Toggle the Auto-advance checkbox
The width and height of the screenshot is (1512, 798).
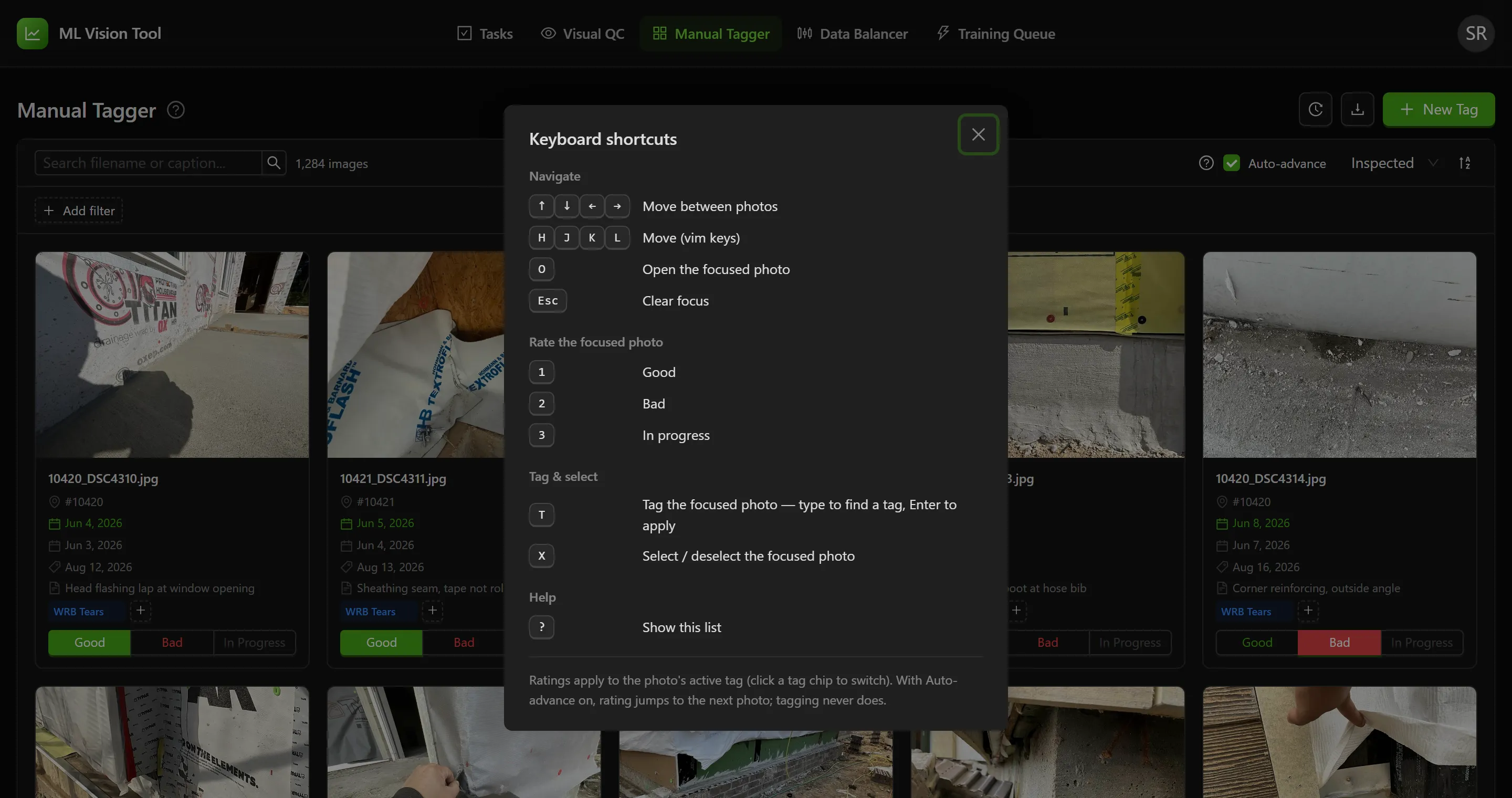click(x=1232, y=163)
